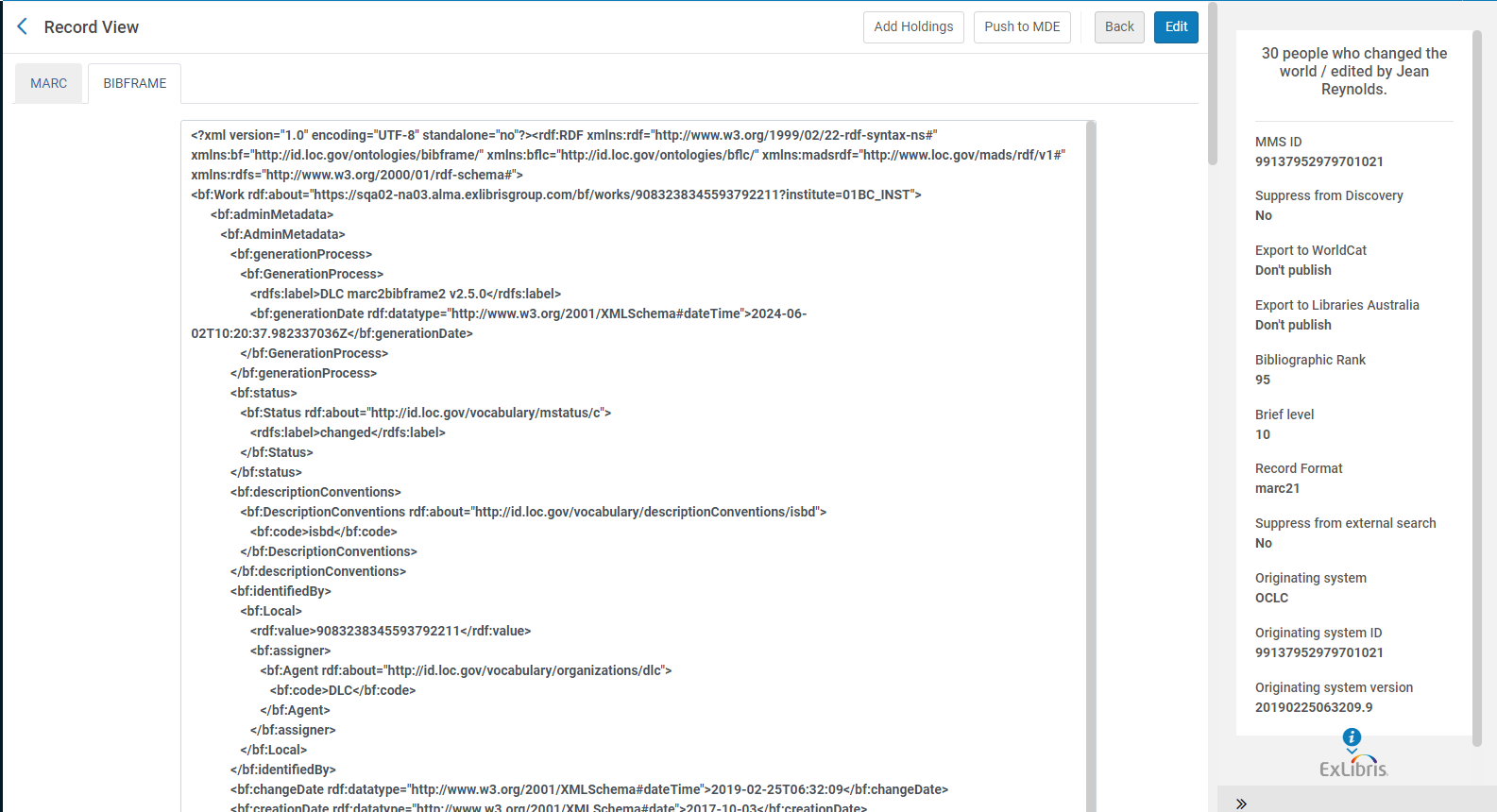Click the grey Back button
The height and width of the screenshot is (812, 1497).
click(x=1119, y=27)
